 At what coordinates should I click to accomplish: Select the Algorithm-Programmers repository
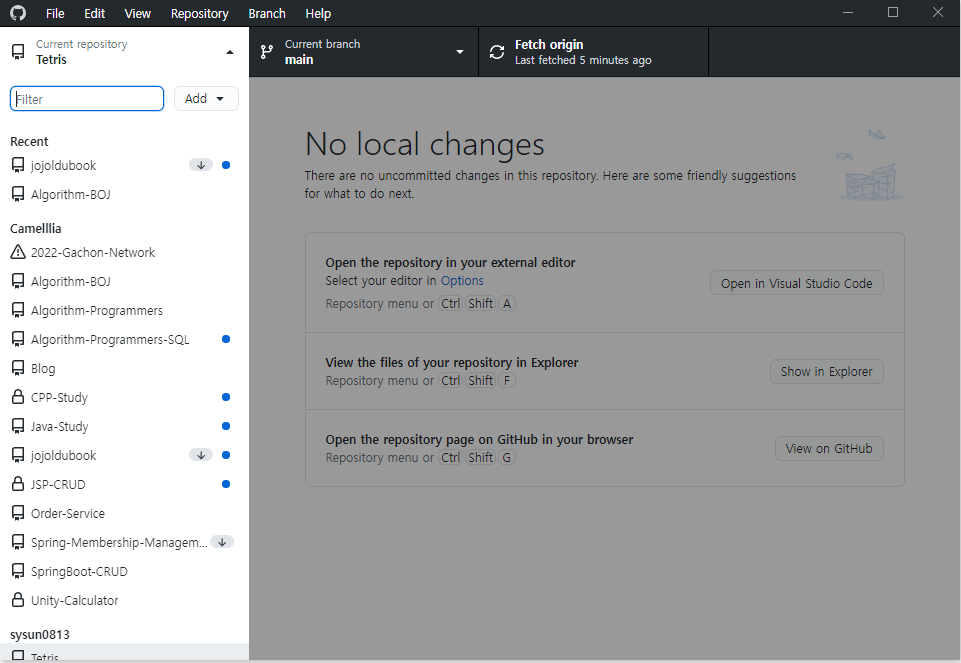(124, 311)
